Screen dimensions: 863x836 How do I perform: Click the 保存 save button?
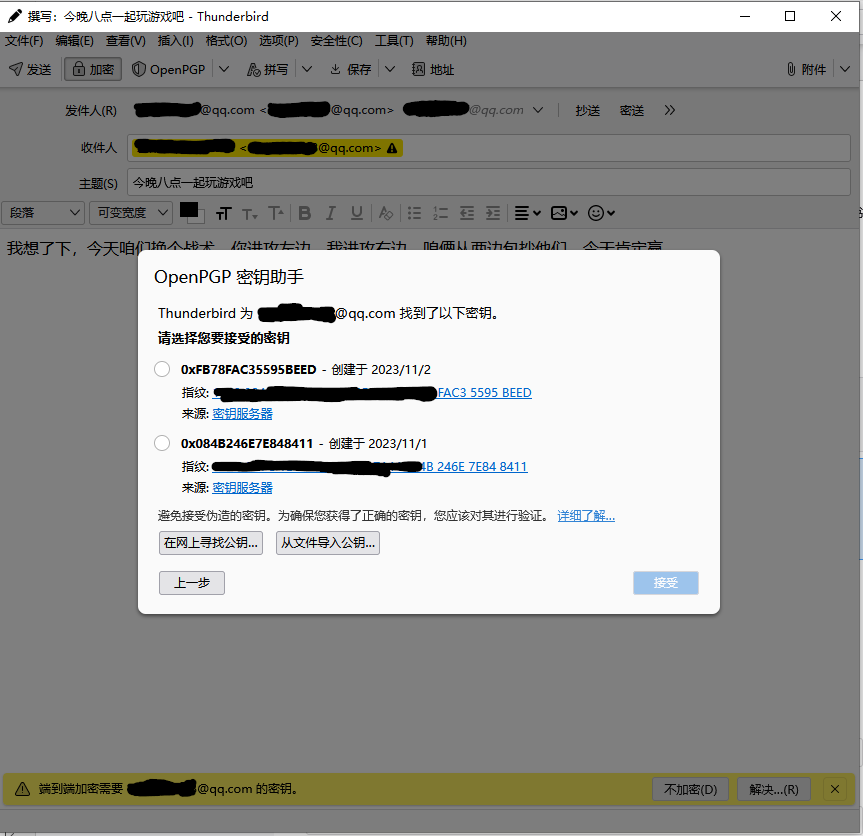pyautogui.click(x=349, y=69)
